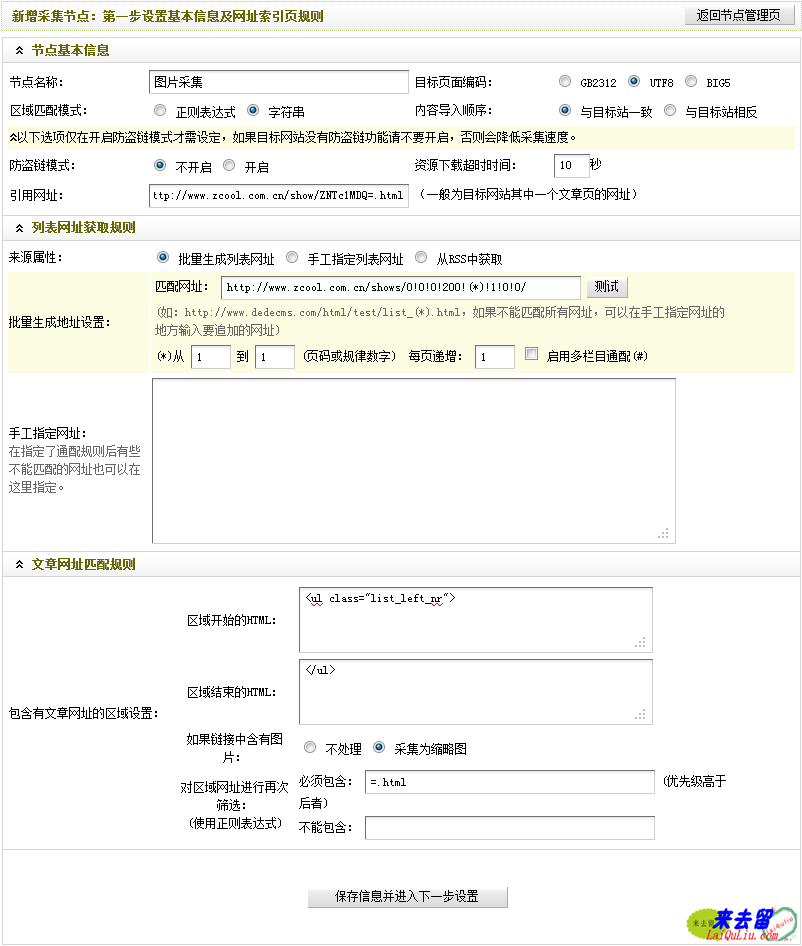802x946 pixels.
Task: Select BIG5 target page encoding
Action: coord(691,81)
